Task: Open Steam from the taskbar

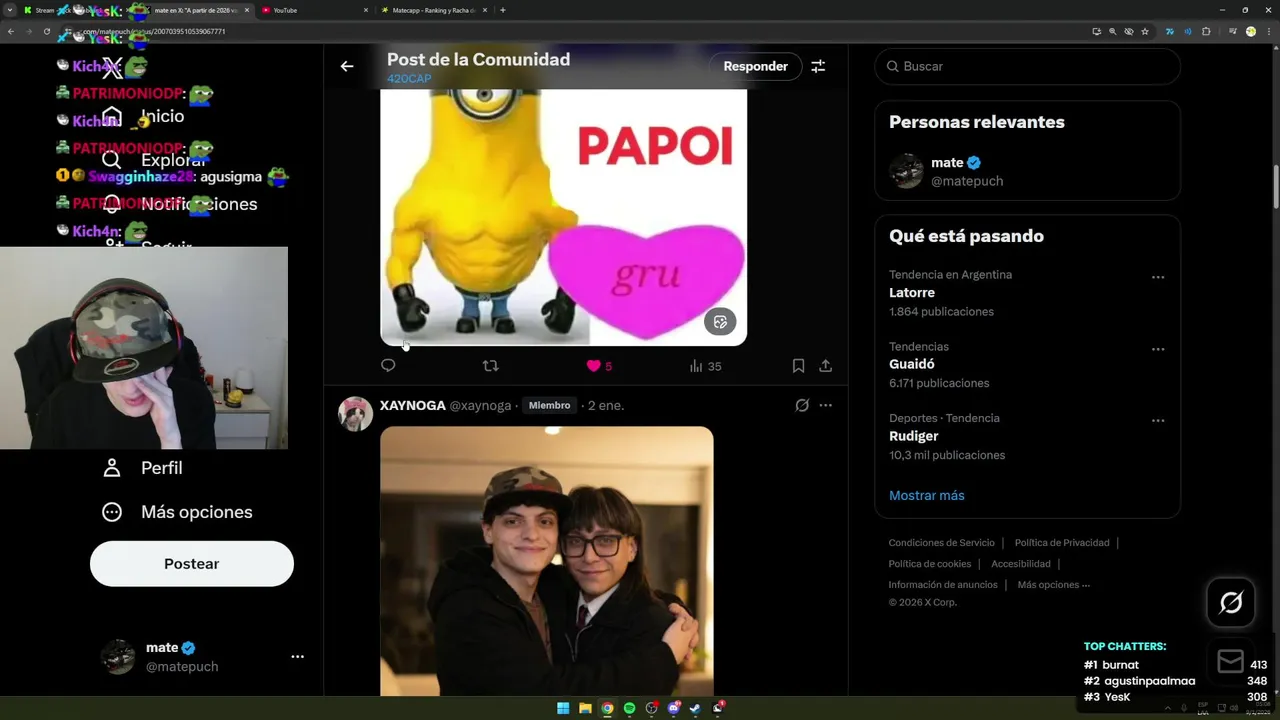Action: click(x=695, y=708)
